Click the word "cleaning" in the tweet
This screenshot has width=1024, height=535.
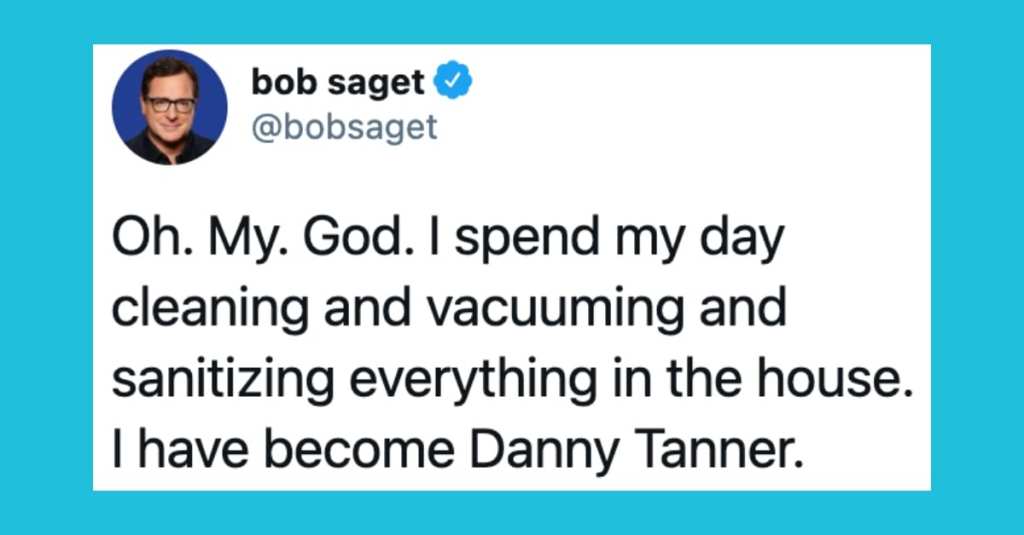[210, 309]
